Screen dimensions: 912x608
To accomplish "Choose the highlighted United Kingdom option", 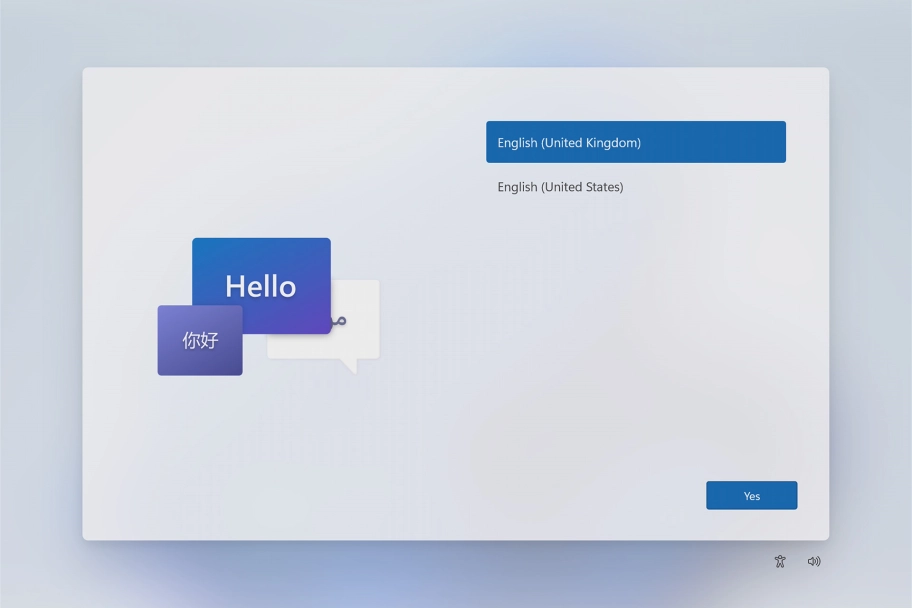I will 635,142.
